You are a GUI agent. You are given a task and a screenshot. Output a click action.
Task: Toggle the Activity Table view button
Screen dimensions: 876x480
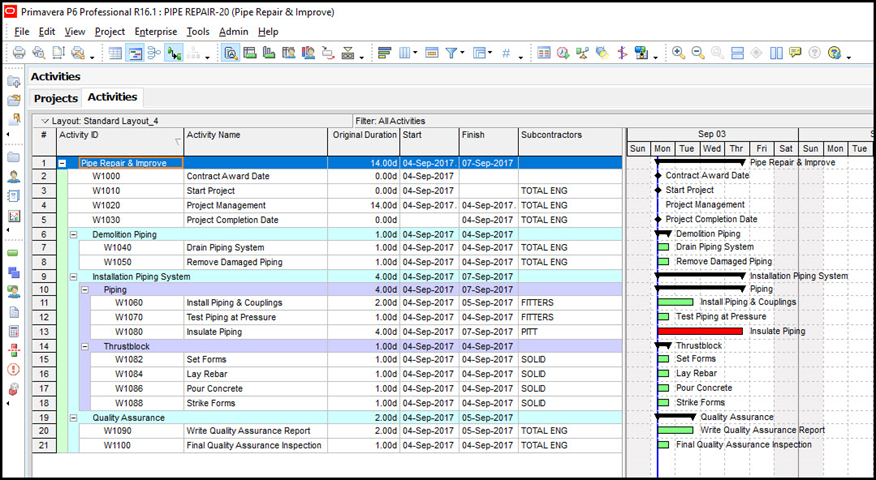[115, 53]
